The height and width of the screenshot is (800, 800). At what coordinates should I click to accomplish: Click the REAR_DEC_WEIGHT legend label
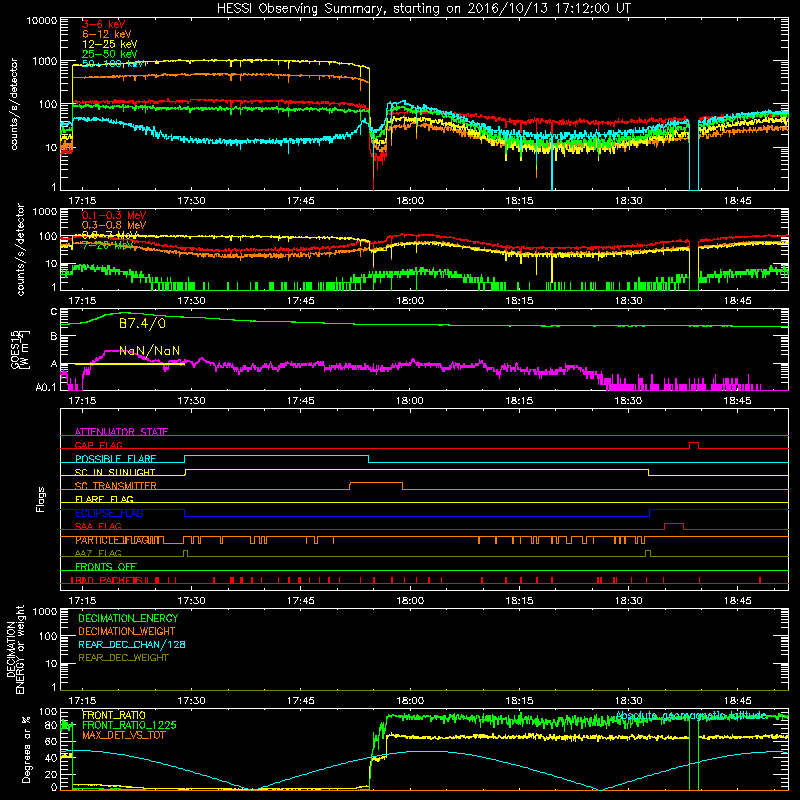[123, 658]
